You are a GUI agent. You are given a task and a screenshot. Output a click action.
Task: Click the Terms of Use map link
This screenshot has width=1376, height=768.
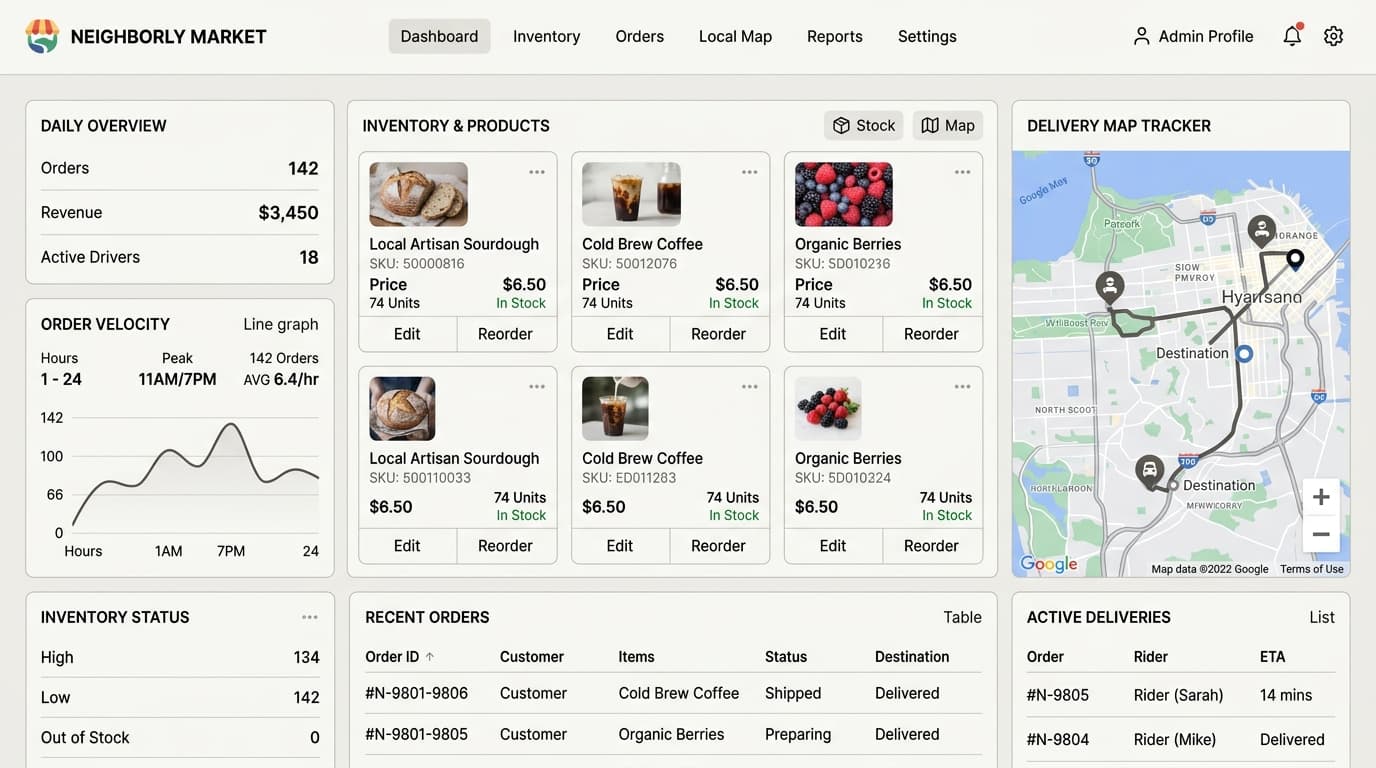[x=1311, y=569]
